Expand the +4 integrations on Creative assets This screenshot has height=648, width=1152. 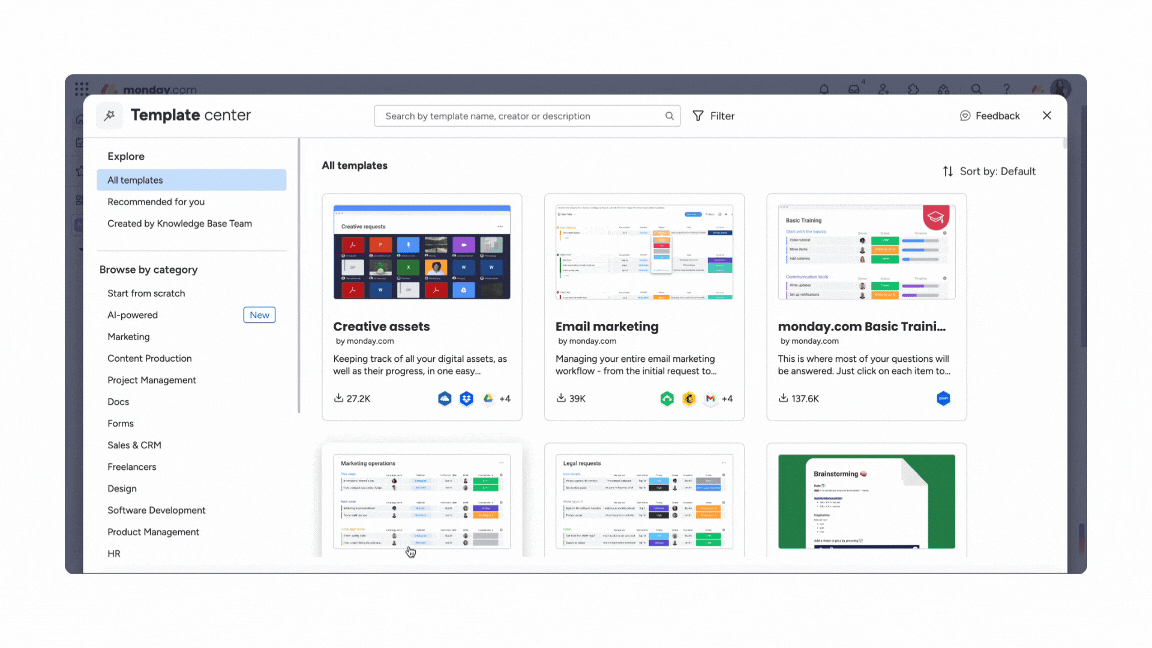coord(504,399)
